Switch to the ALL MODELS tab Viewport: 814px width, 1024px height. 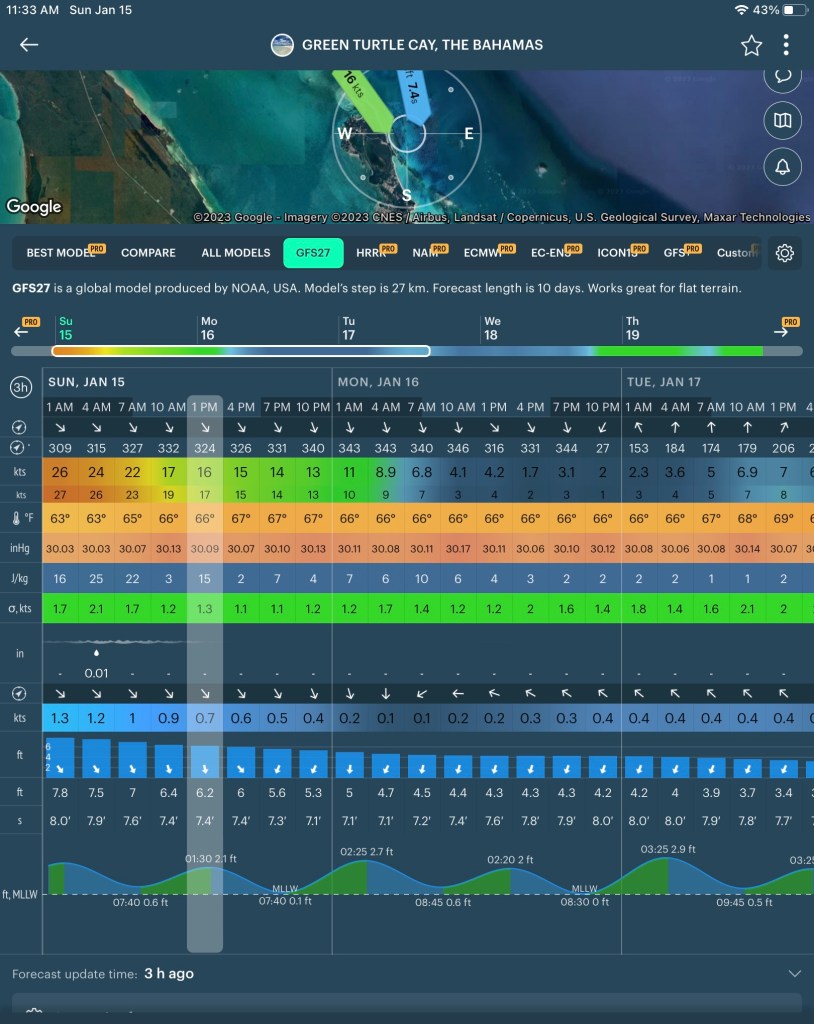click(235, 253)
